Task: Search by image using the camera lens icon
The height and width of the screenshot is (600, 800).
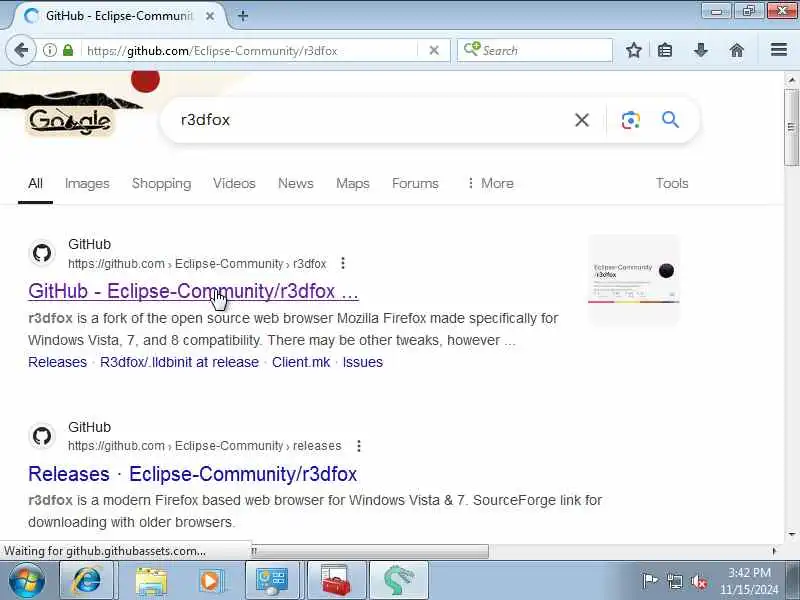Action: click(x=631, y=120)
